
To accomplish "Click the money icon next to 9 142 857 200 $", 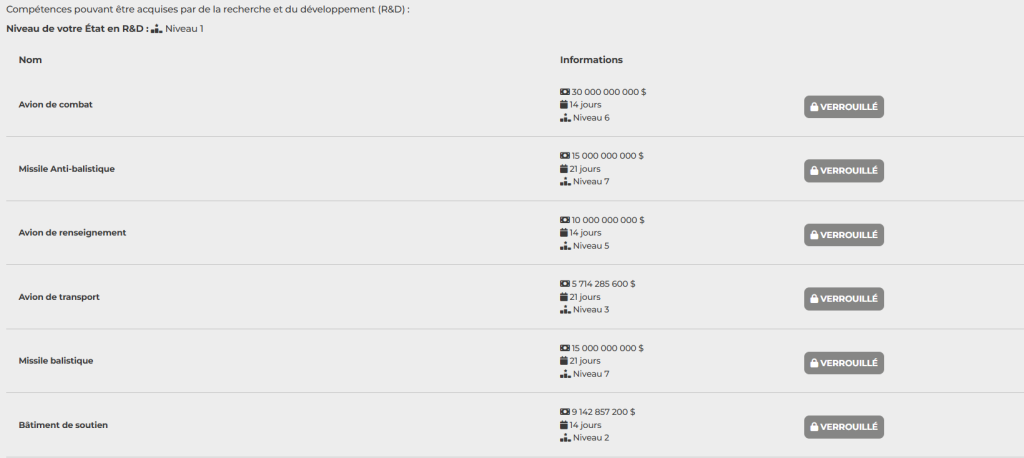I will pos(565,412).
